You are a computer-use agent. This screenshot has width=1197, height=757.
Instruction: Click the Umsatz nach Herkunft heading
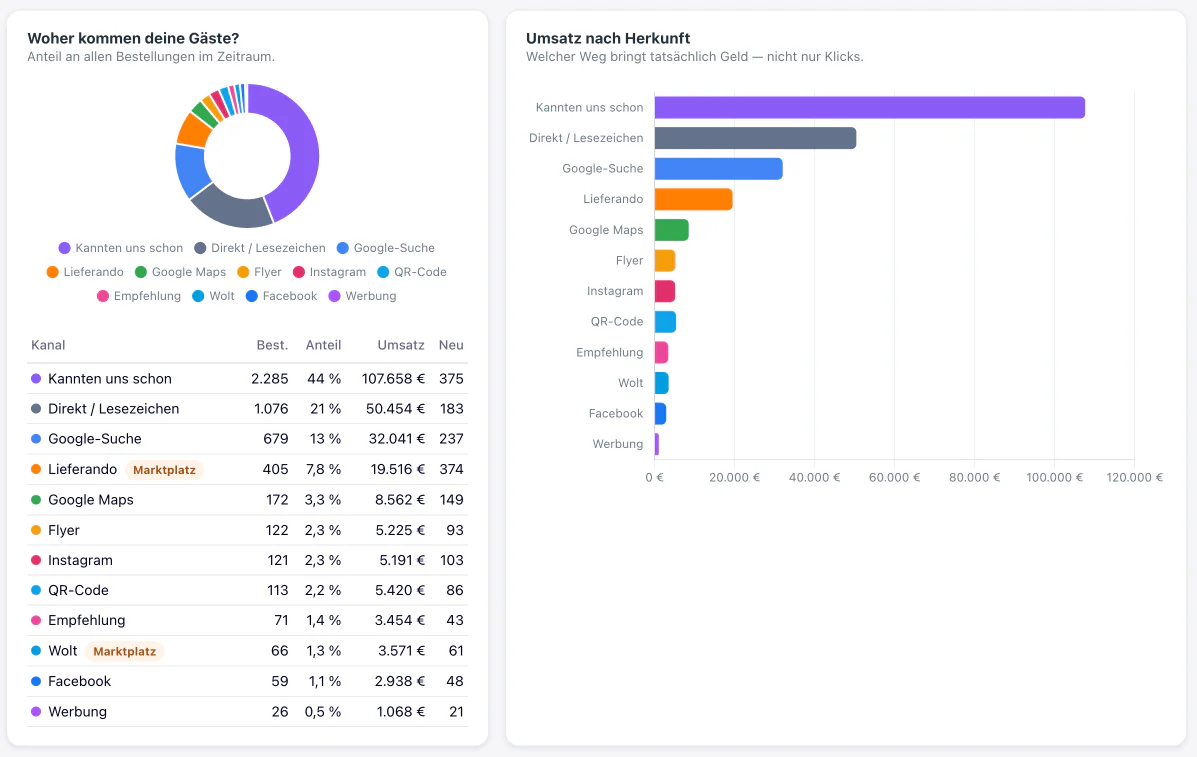(x=608, y=38)
